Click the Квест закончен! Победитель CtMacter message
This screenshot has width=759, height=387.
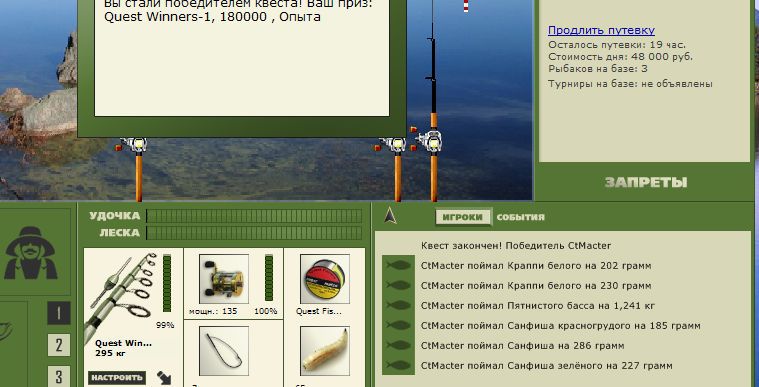pos(516,246)
